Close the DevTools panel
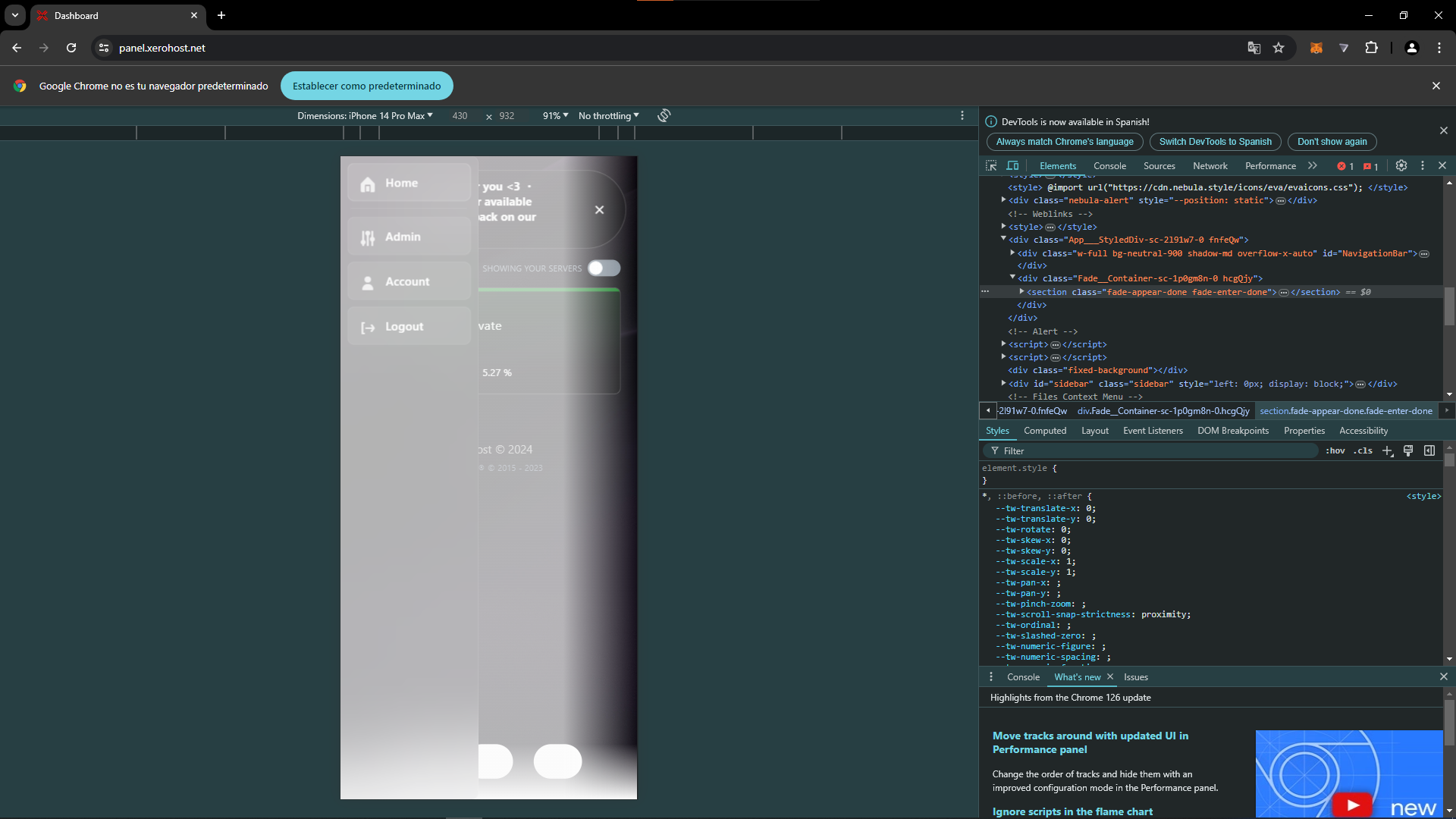Viewport: 1456px width, 819px height. [x=1442, y=165]
